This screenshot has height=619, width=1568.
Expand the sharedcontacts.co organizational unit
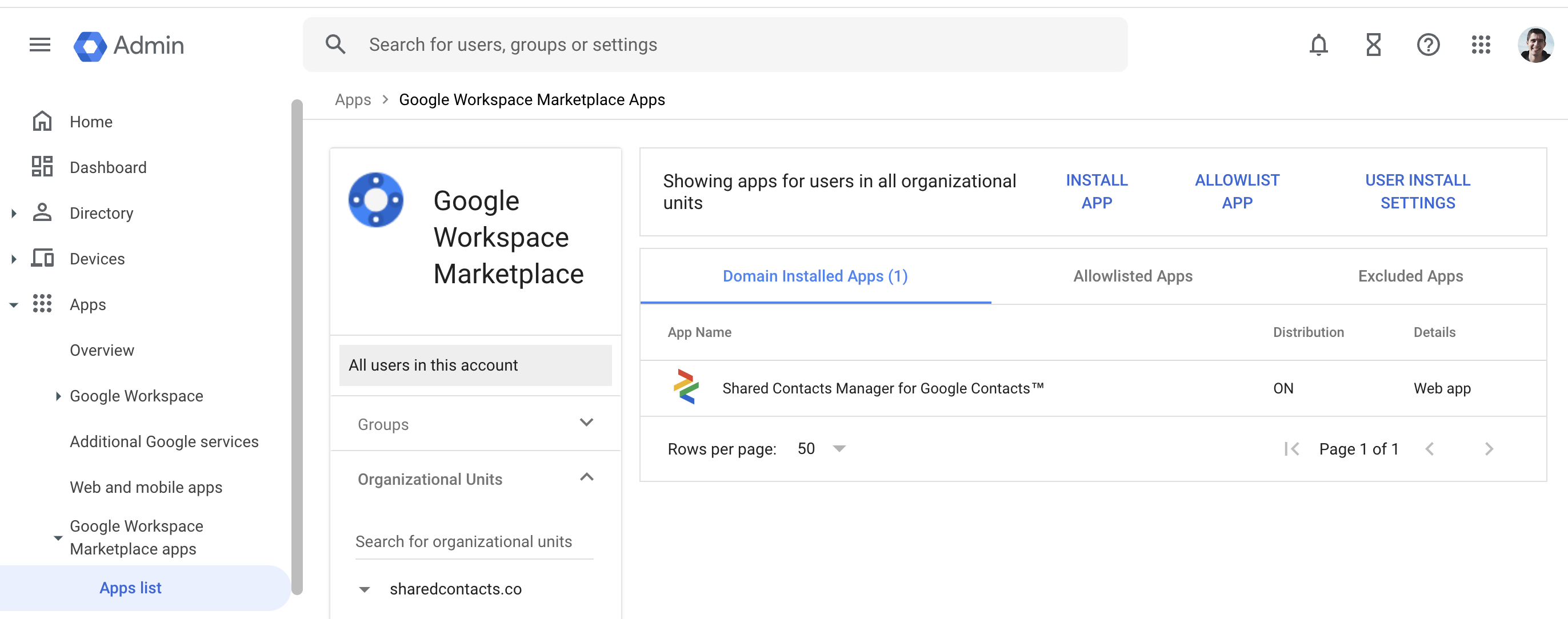click(x=364, y=588)
